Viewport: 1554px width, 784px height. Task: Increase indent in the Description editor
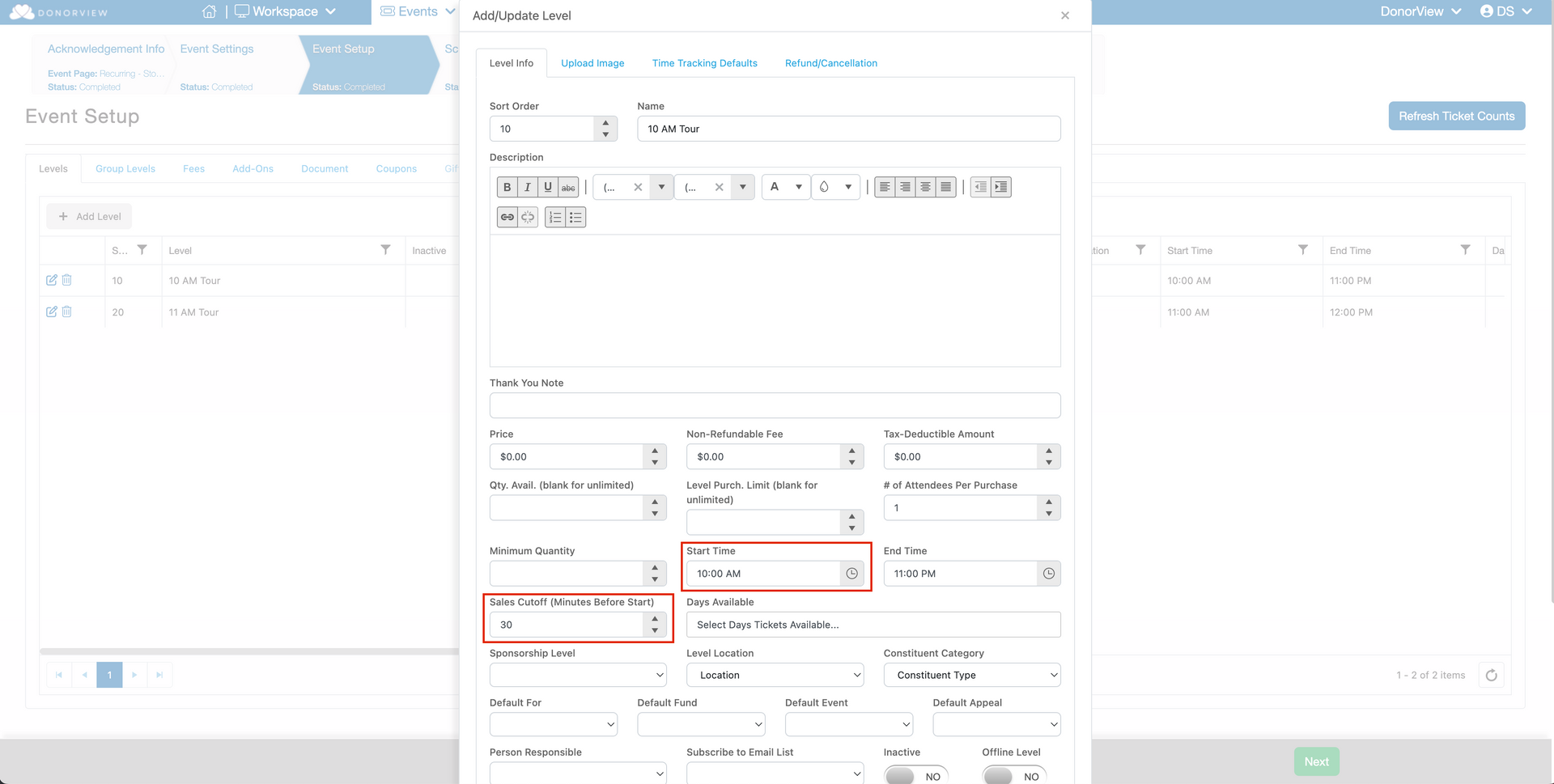[x=1001, y=187]
